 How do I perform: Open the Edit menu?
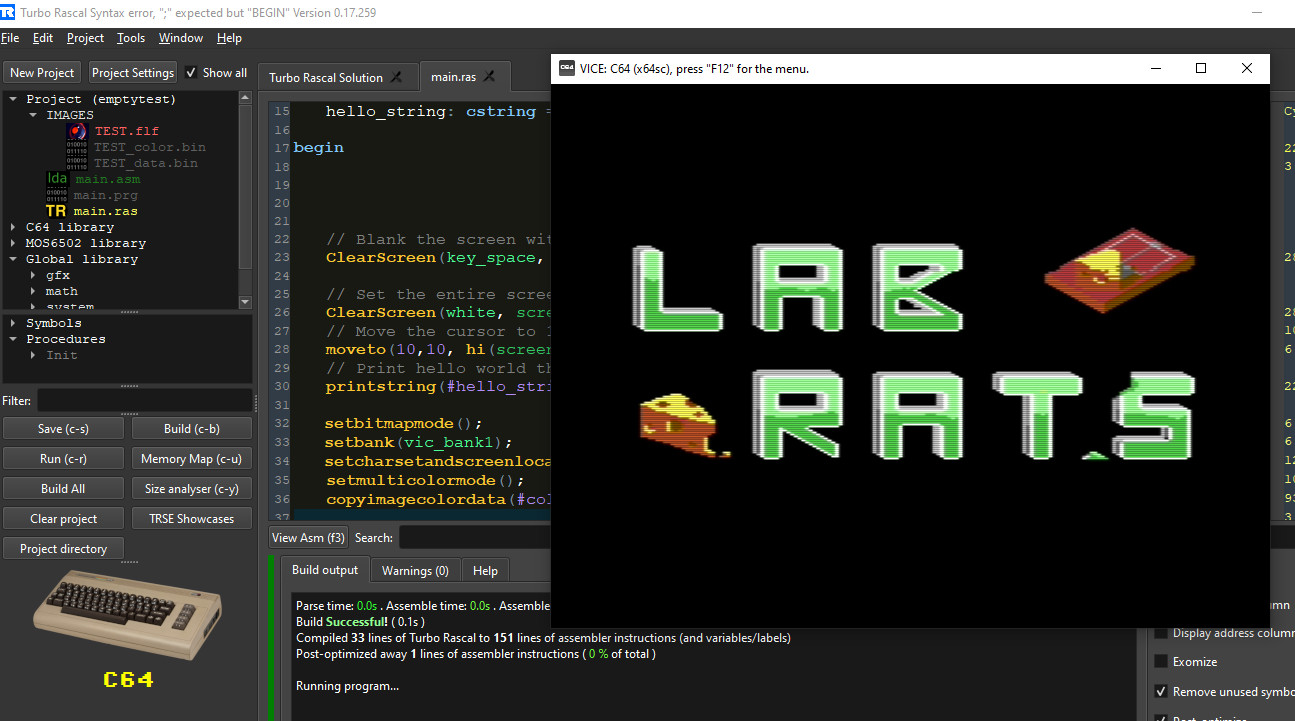43,38
